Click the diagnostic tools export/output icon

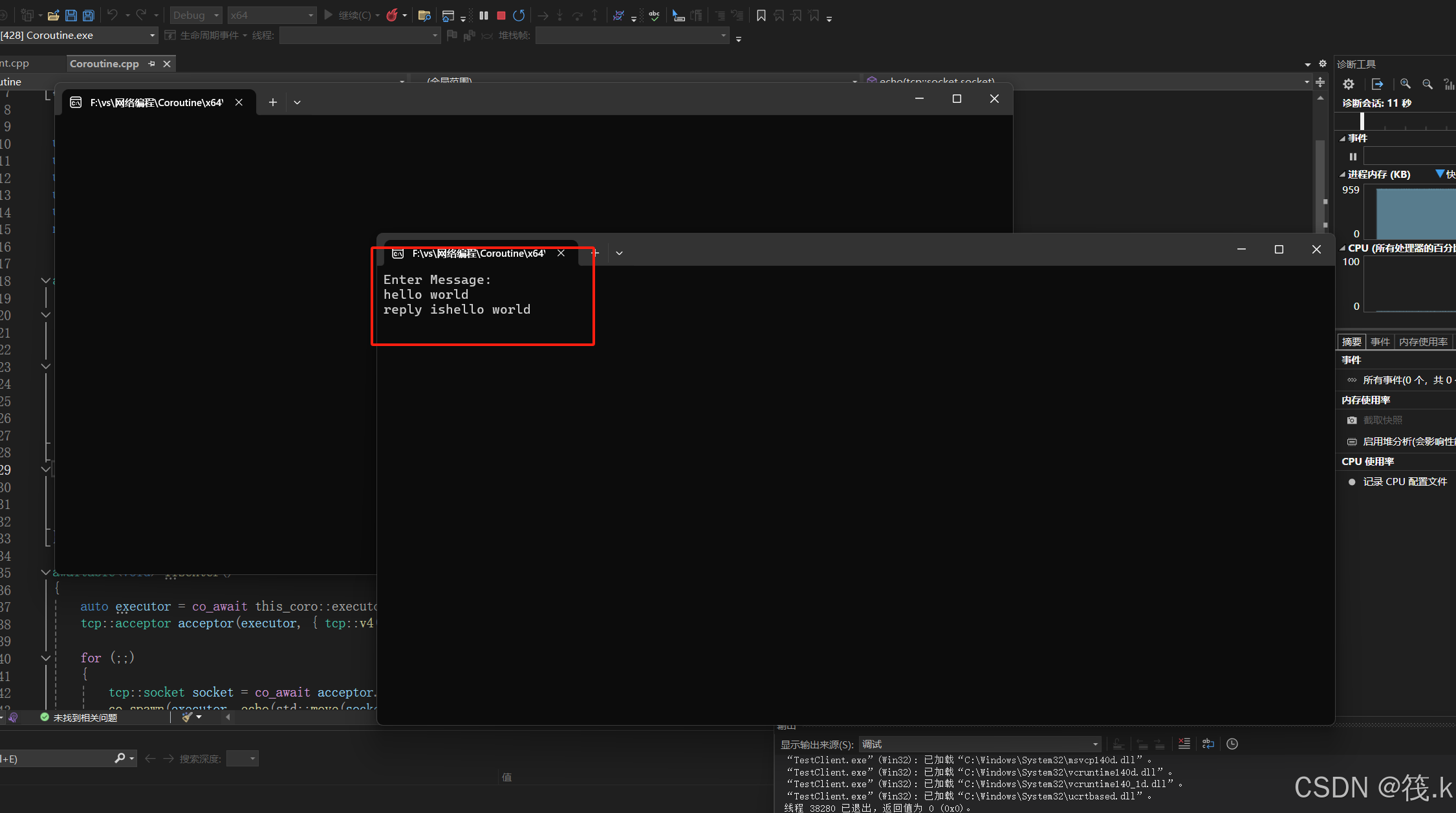click(x=1377, y=84)
